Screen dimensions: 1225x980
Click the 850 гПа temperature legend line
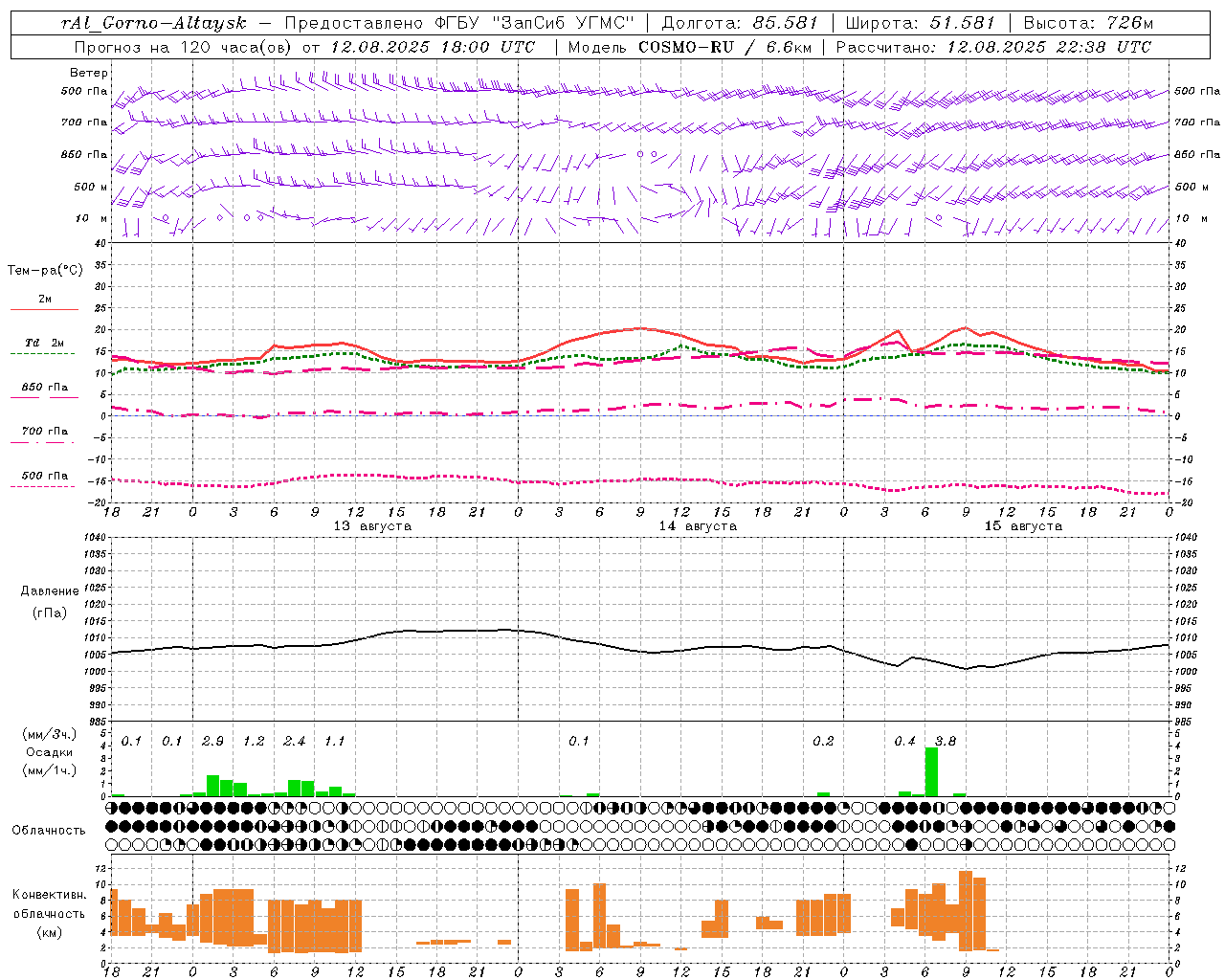click(x=44, y=397)
